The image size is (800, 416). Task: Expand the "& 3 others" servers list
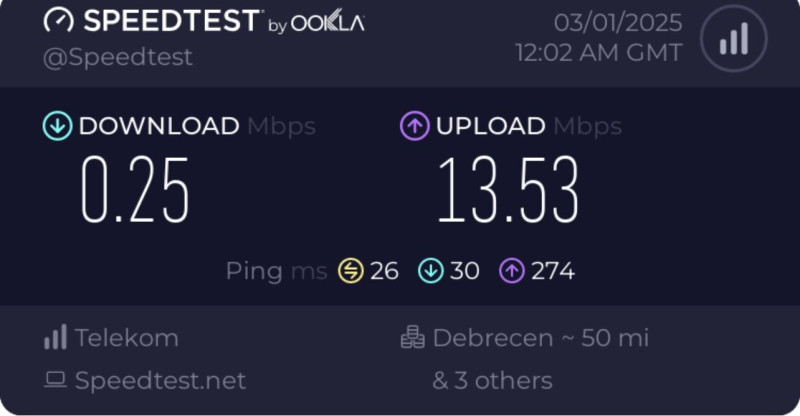point(492,380)
